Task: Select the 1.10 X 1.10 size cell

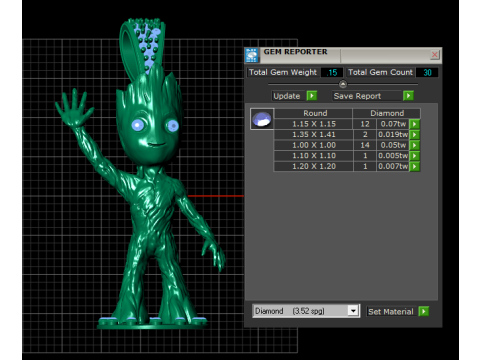Action: pos(313,156)
